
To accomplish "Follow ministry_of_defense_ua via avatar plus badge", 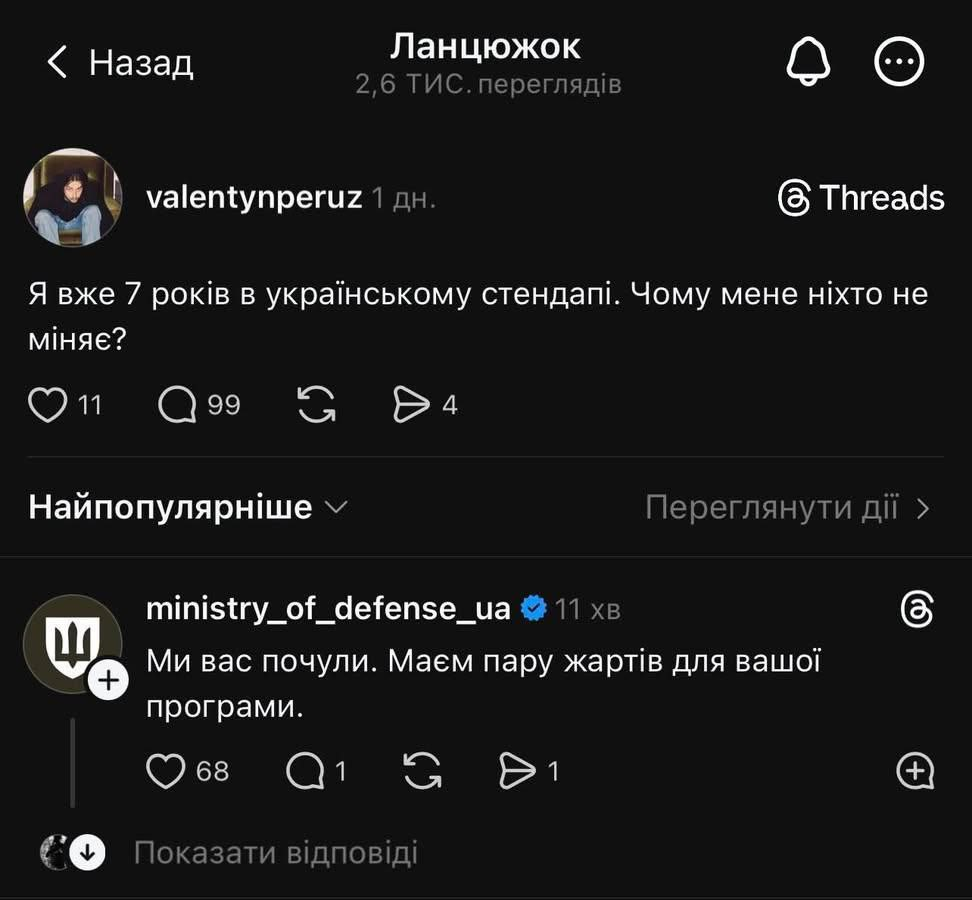I will coord(108,682).
